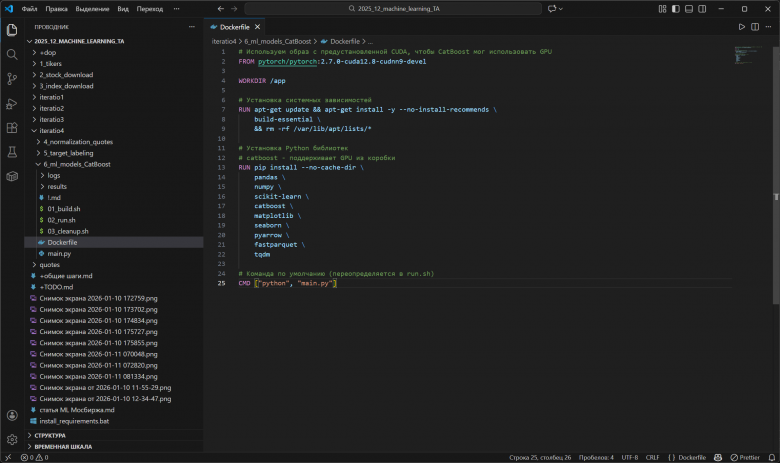The width and height of the screenshot is (780, 463).
Task: Click 6_ml_models_CatBoost breadcrumb
Action: (x=278, y=41)
